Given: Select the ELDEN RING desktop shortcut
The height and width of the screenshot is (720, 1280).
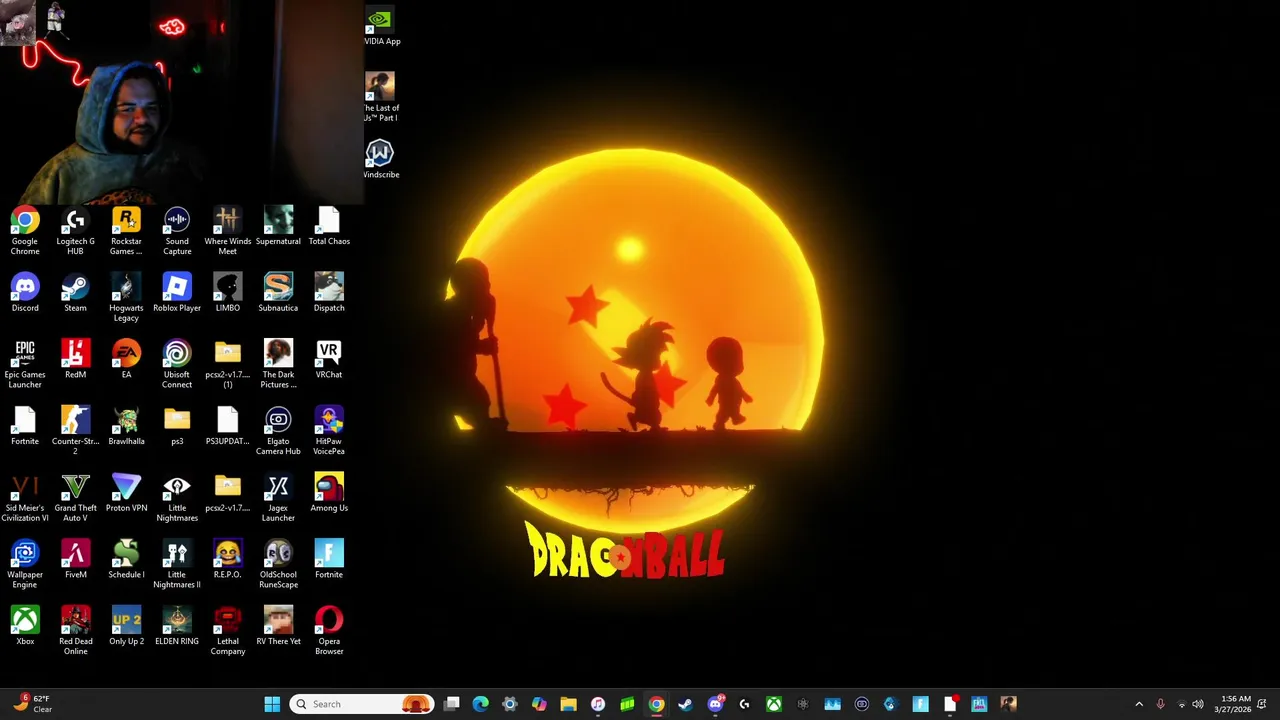Looking at the screenshot, I should click(177, 626).
